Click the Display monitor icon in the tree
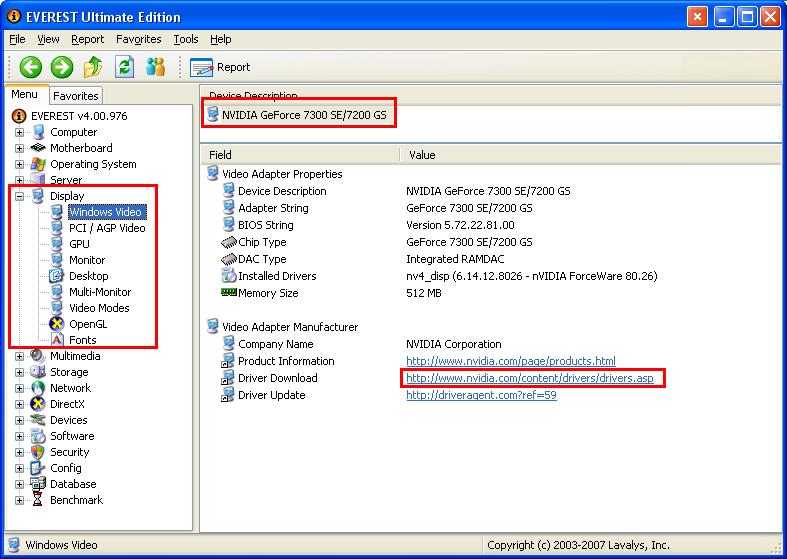 (x=38, y=196)
